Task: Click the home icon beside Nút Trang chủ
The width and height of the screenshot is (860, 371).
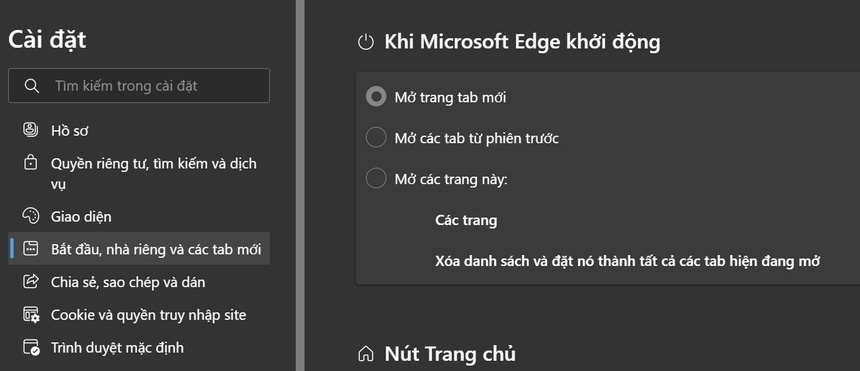Action: pos(365,354)
